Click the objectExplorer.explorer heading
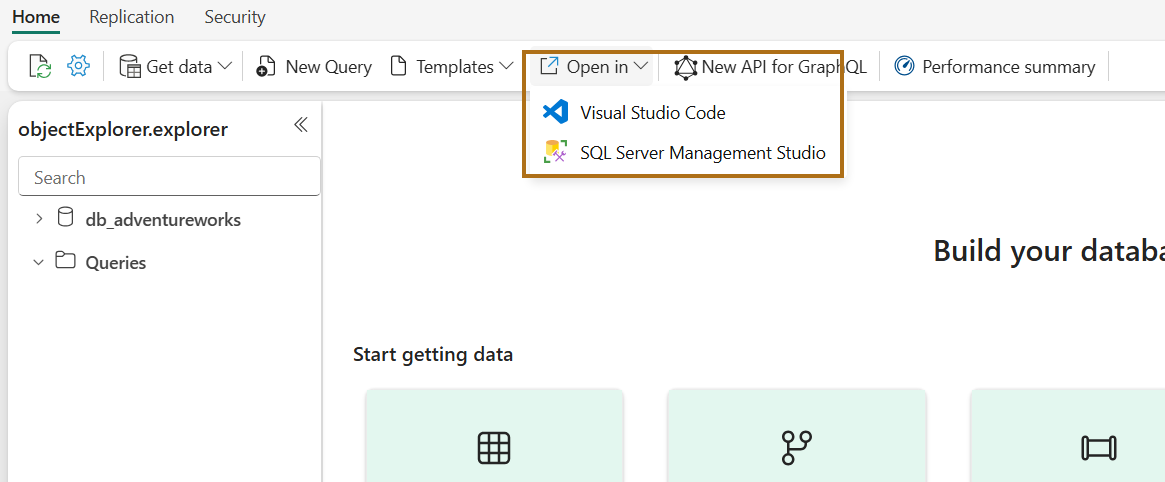The height and width of the screenshot is (482, 1165). coord(123,130)
